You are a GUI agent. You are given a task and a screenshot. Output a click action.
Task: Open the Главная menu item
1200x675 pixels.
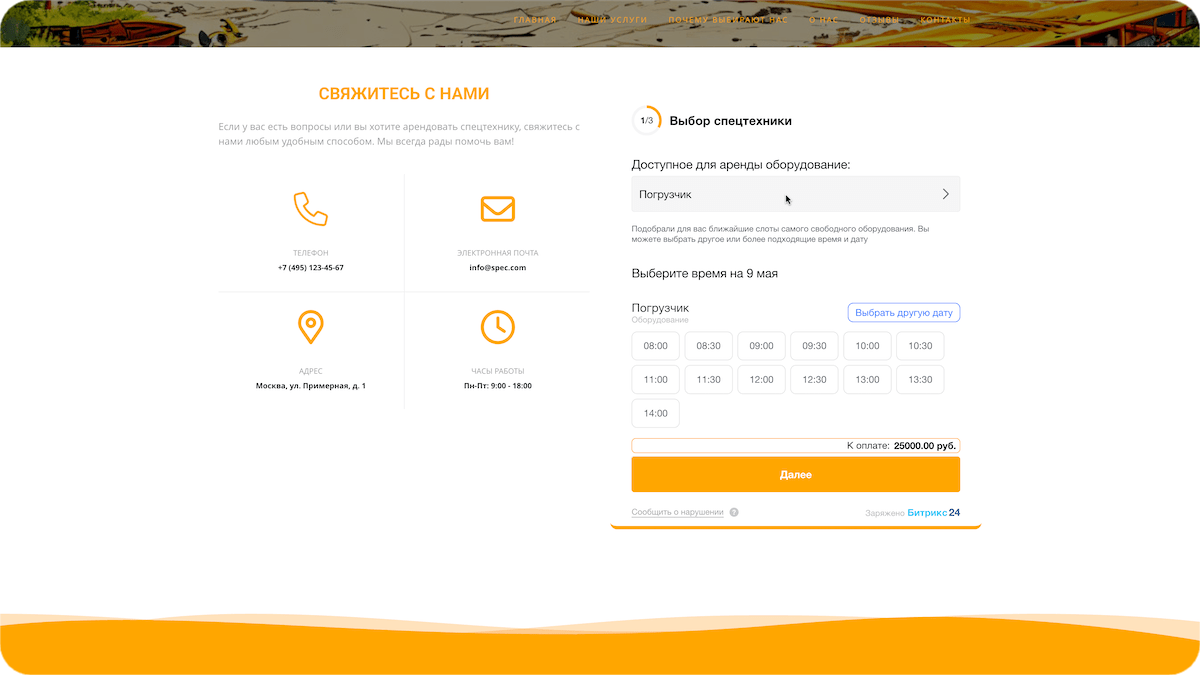click(534, 20)
